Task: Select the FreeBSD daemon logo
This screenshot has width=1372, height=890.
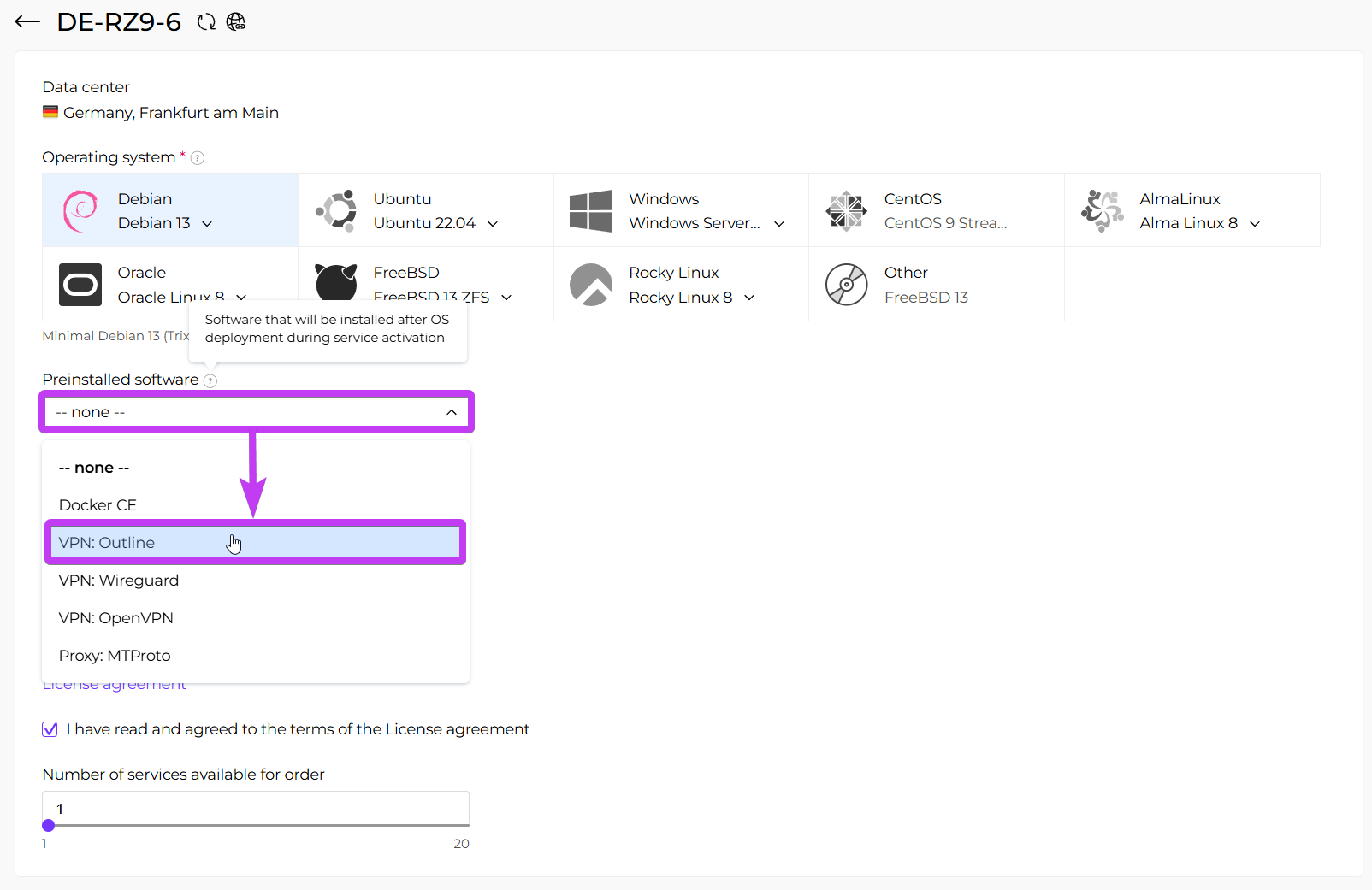Action: coord(336,282)
